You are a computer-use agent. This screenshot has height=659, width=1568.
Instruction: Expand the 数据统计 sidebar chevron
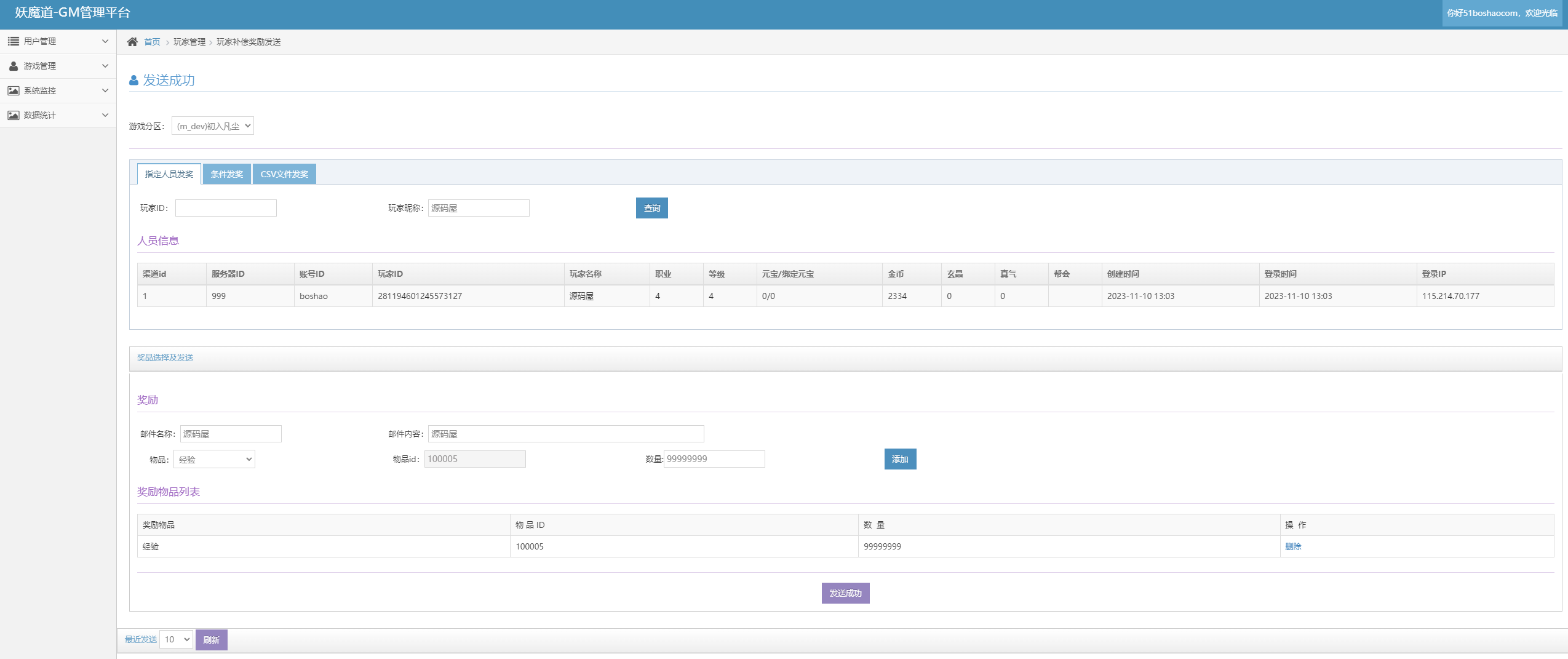(105, 115)
